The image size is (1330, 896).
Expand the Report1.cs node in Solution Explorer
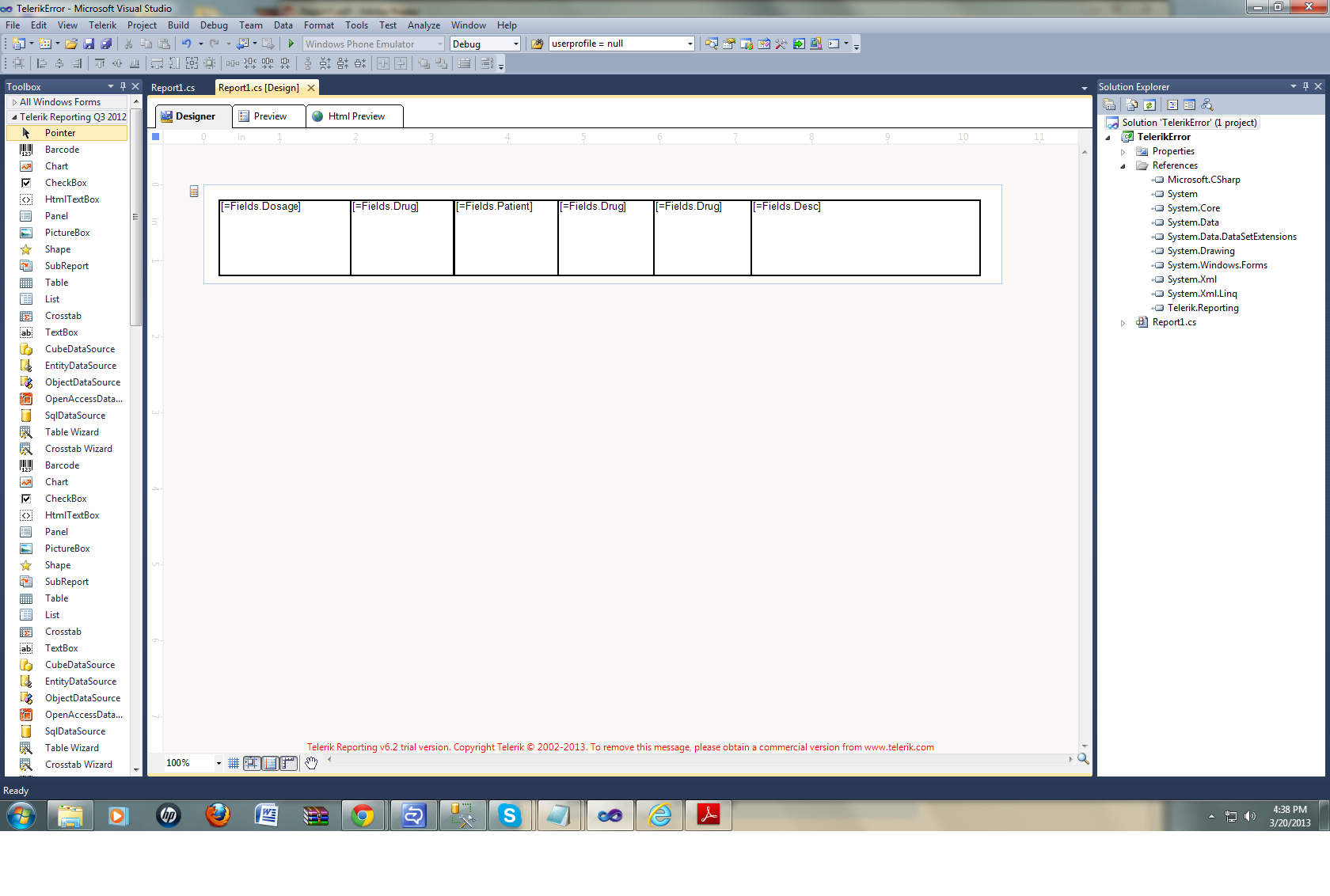coord(1123,322)
